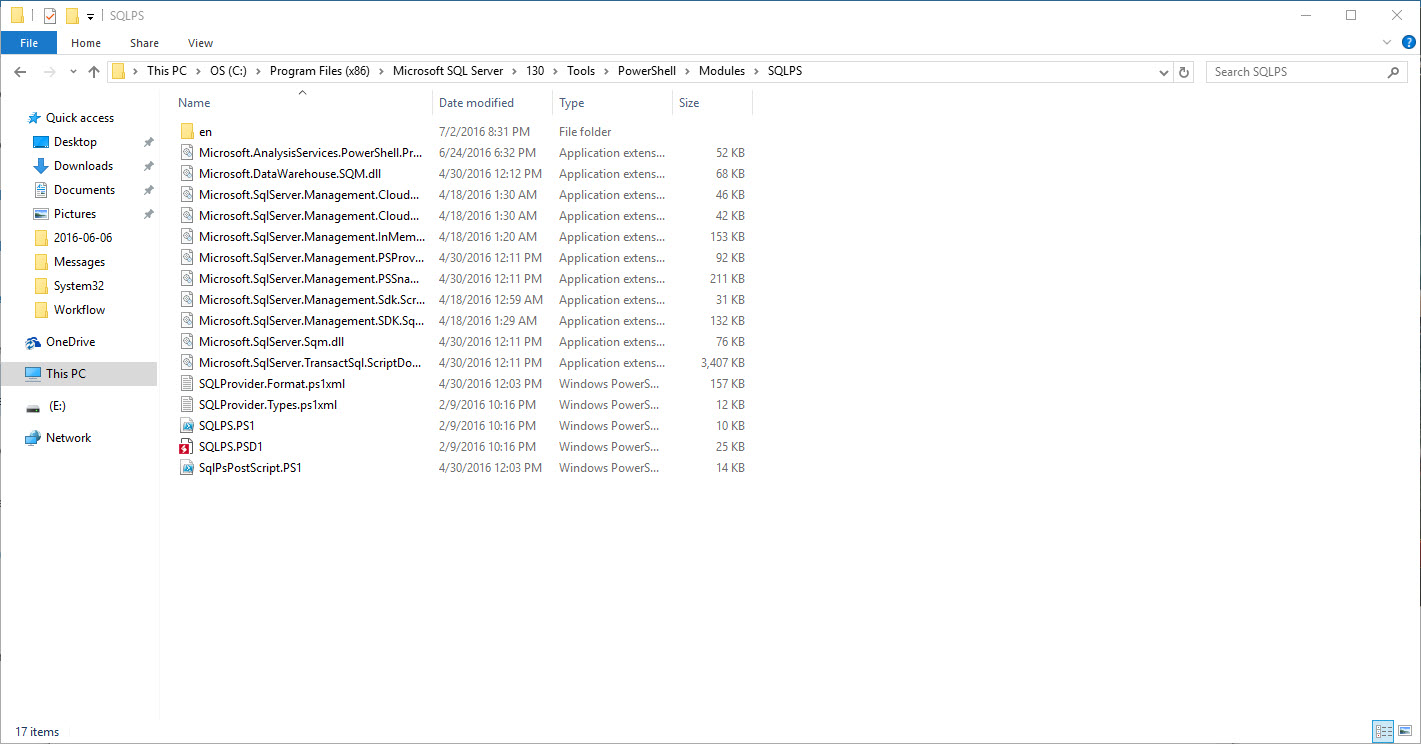1421x744 pixels.
Task: Jump to 'Modules' breadcrumb
Action: coord(722,72)
